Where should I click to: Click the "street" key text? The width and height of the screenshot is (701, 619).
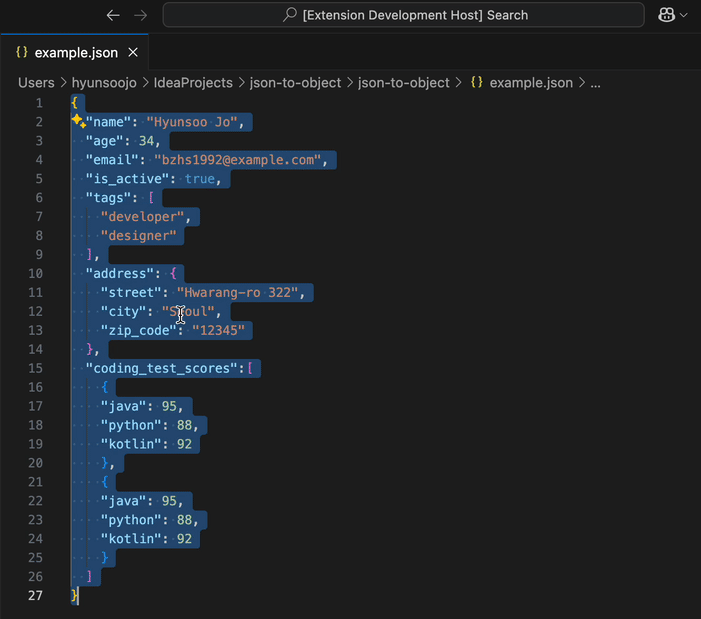point(131,292)
